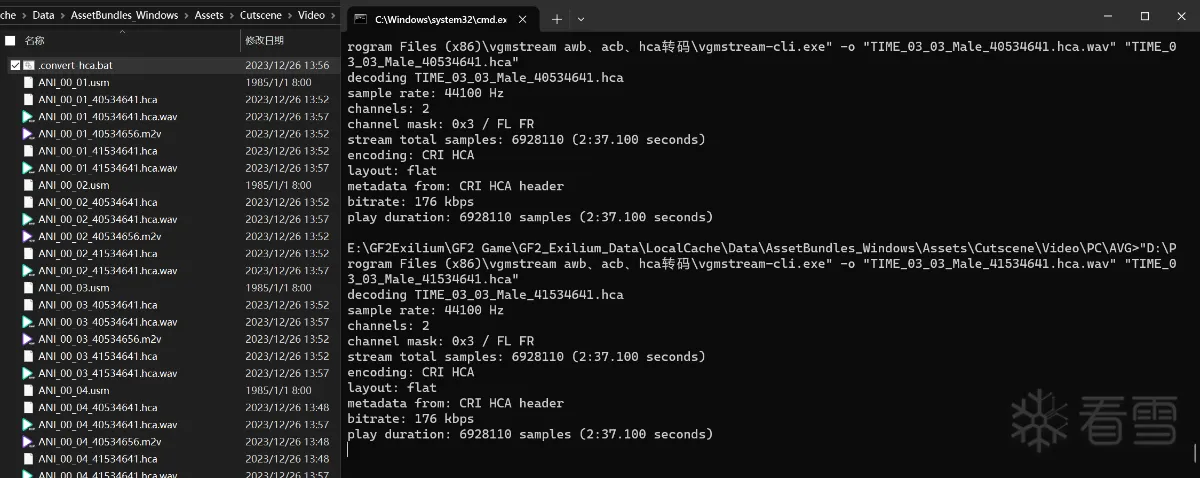Uncheck the .convert-hca.bat file checkbox

click(15, 65)
